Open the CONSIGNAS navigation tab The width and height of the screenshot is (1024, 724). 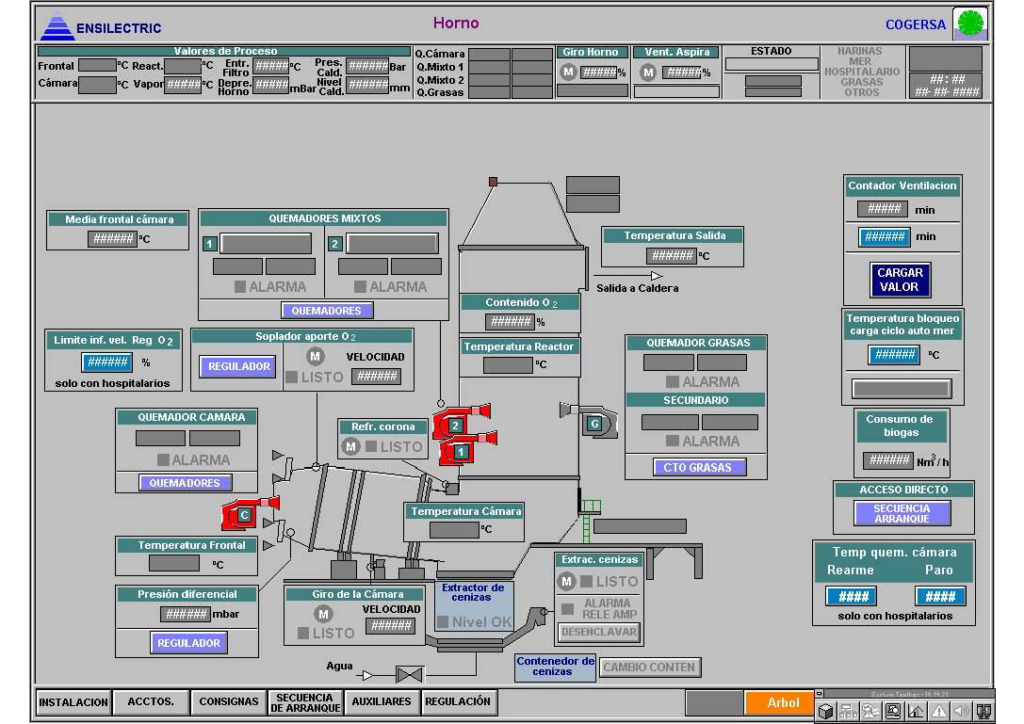229,702
